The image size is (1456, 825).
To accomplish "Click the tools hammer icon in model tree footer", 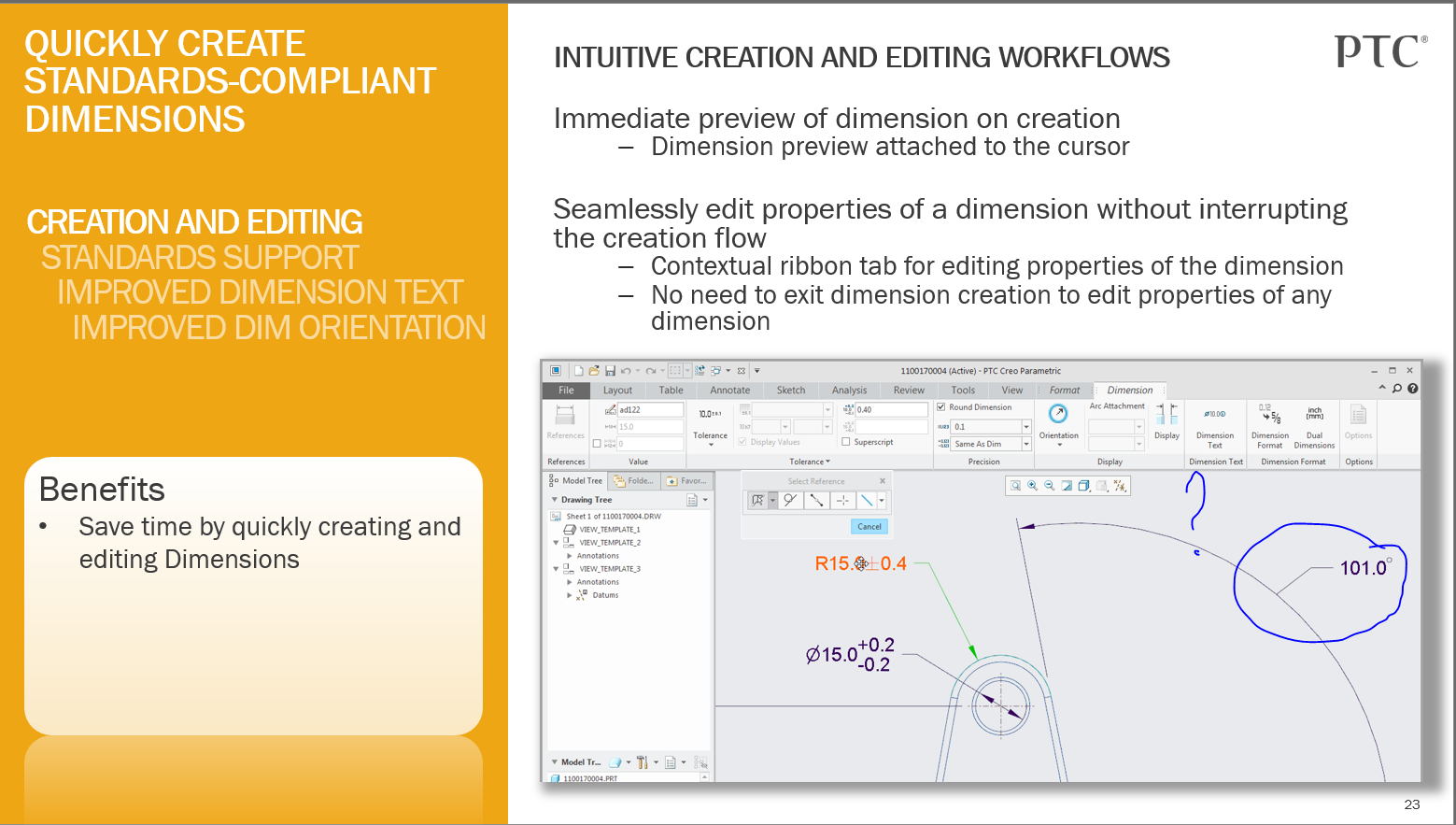I will (642, 762).
